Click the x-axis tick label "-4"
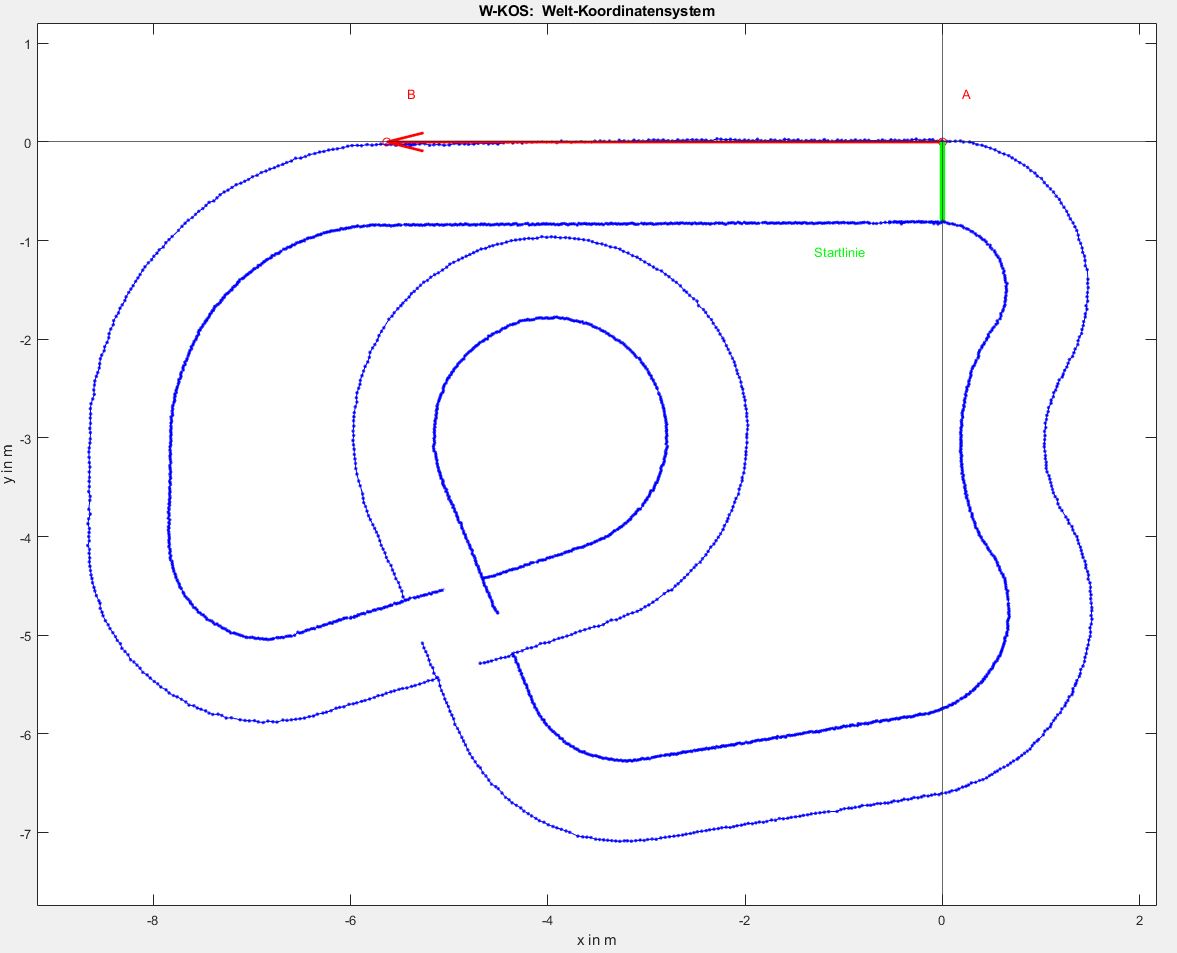 pyautogui.click(x=547, y=920)
